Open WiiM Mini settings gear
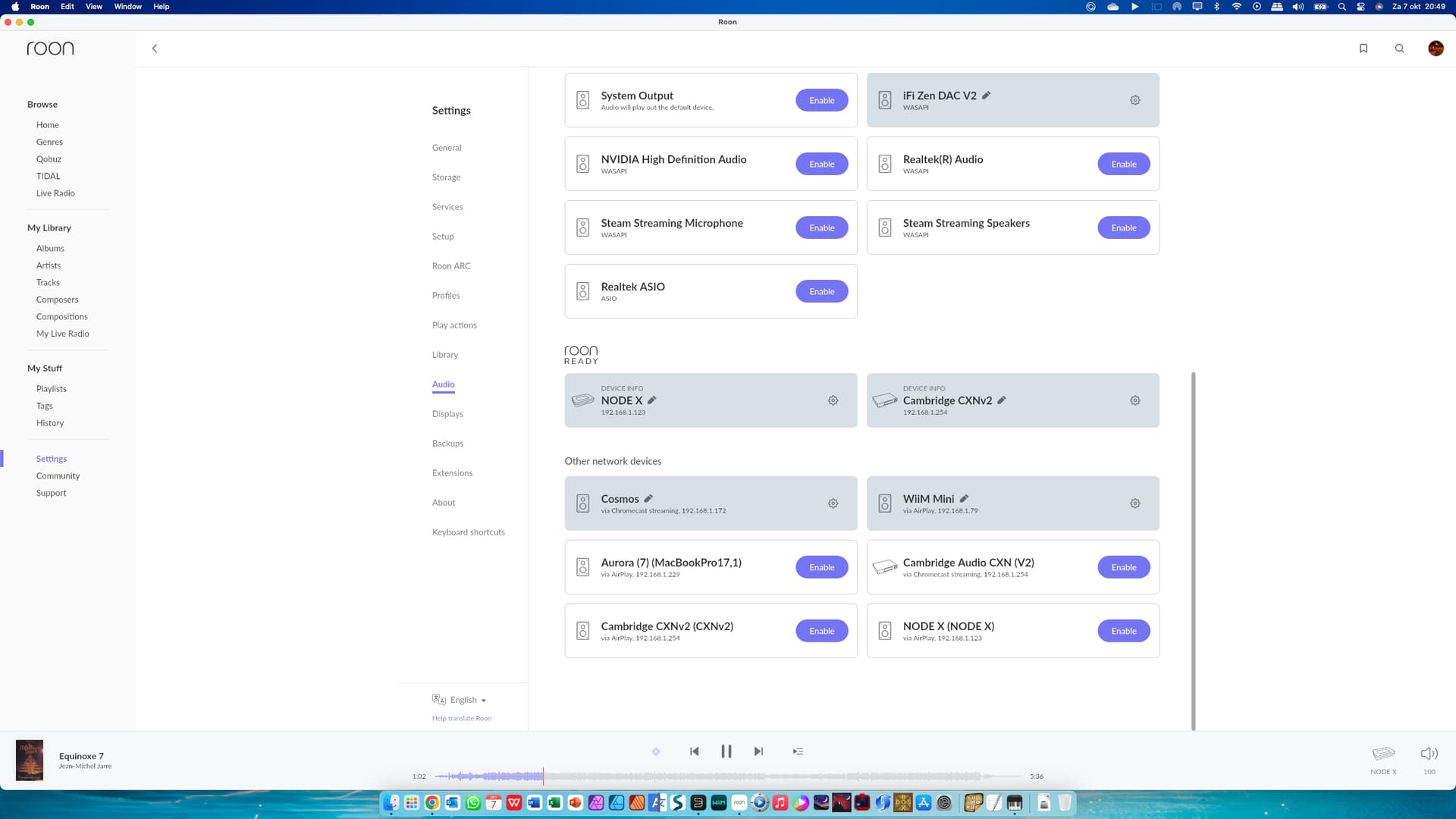The image size is (1456, 819). (1134, 504)
